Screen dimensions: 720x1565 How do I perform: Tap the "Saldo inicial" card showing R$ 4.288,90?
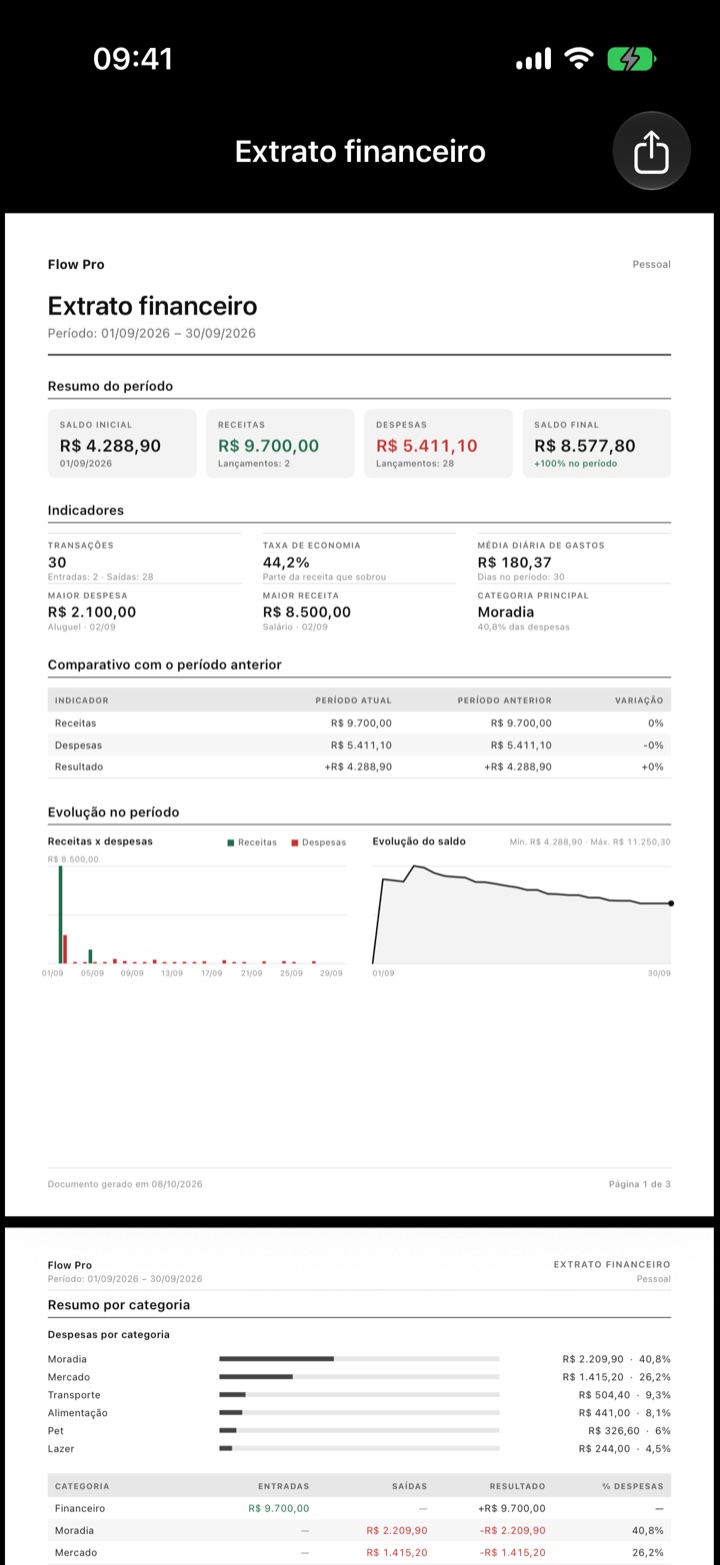tap(122, 443)
